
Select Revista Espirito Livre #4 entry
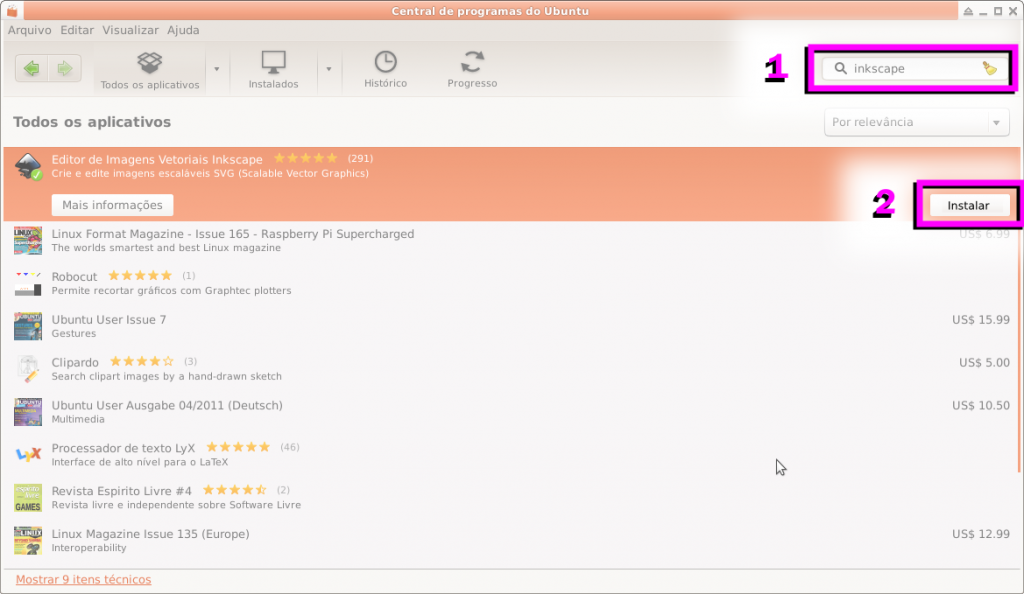(x=512, y=497)
